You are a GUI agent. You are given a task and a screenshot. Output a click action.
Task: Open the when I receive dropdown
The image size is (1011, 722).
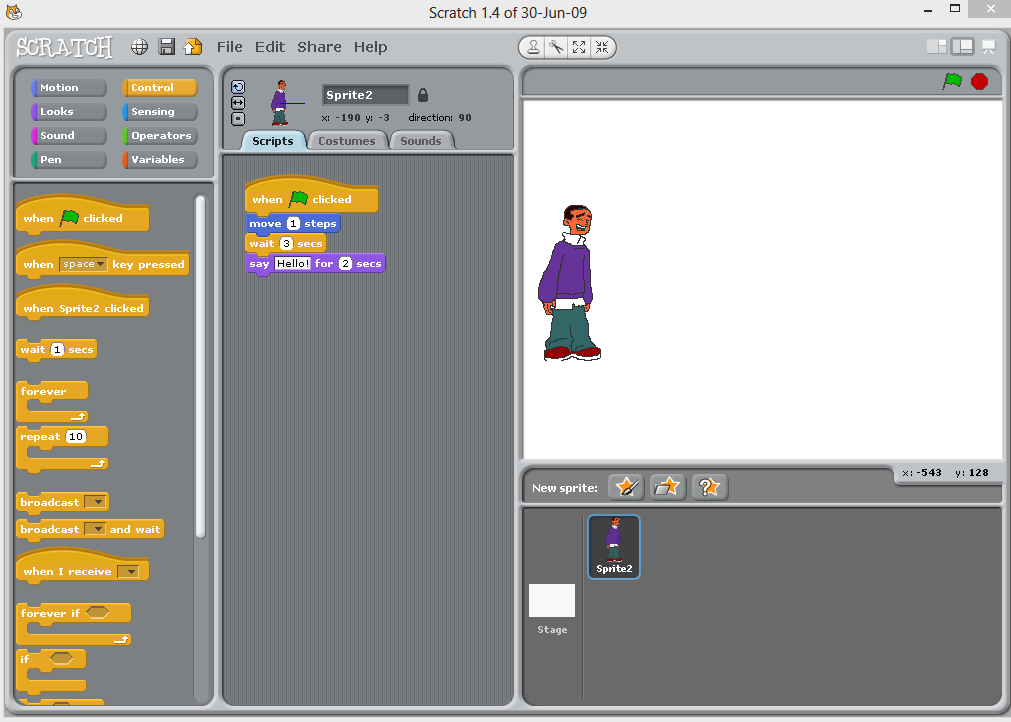click(x=128, y=571)
